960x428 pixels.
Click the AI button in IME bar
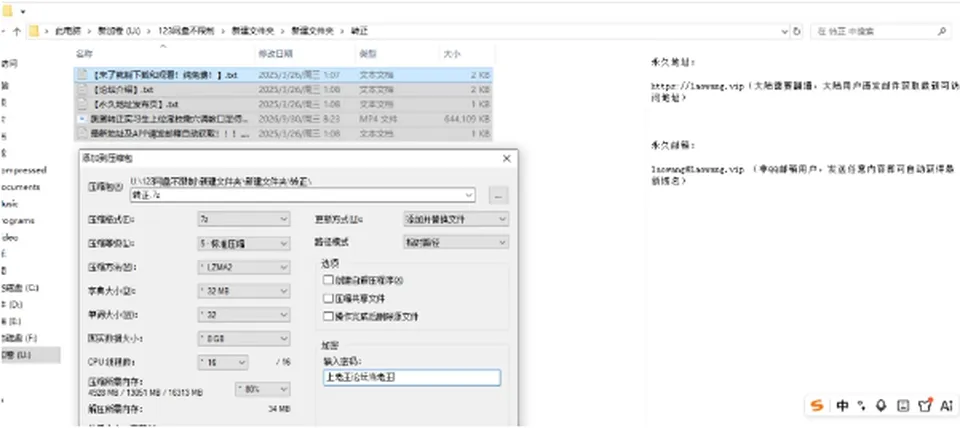946,405
